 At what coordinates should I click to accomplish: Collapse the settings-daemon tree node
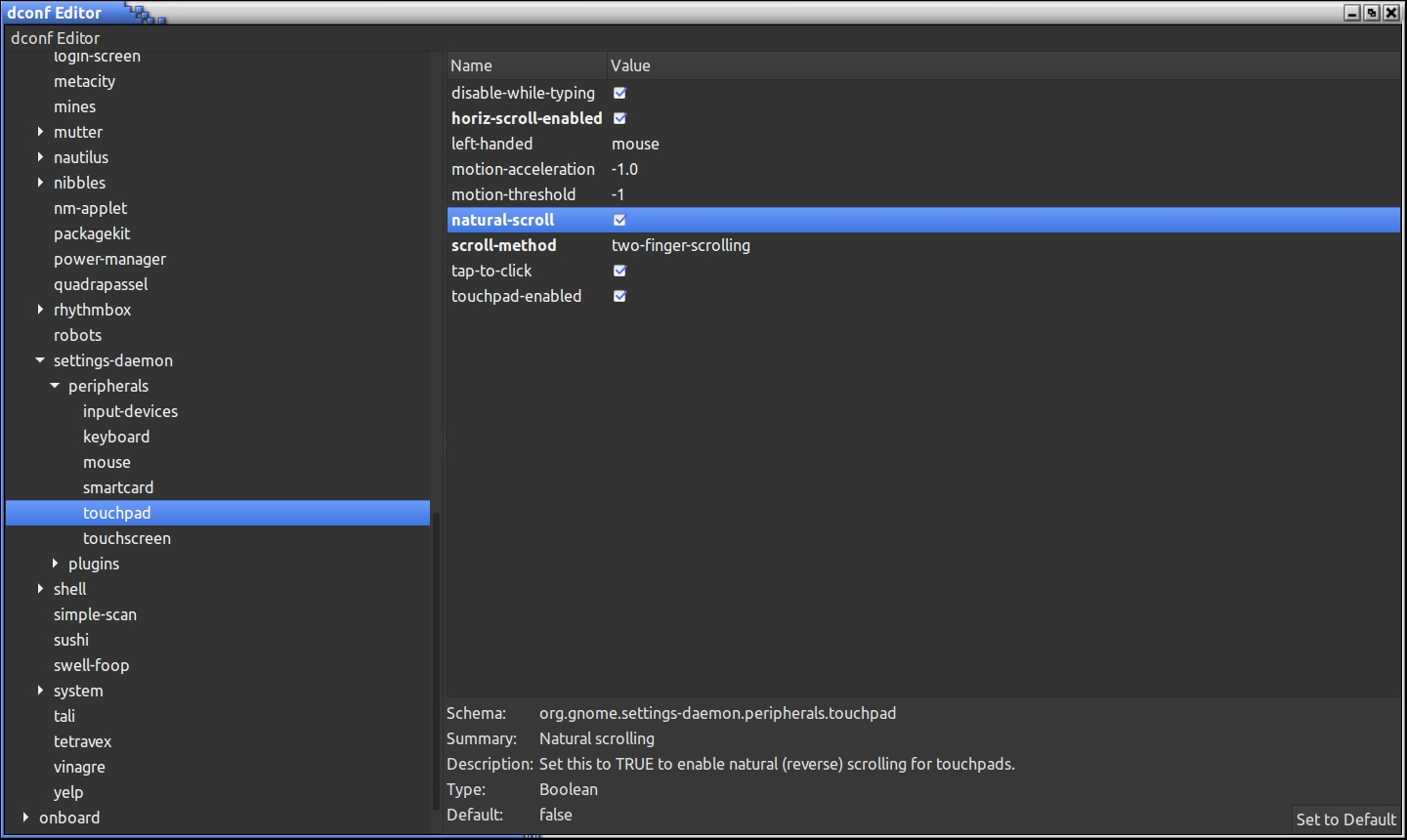coord(40,360)
